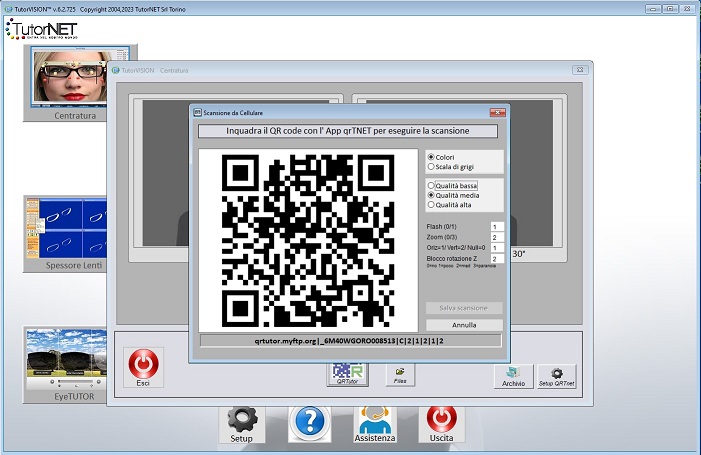701x455 pixels.
Task: Open the EyeTUTOR module thumbnail
Action: [67, 365]
